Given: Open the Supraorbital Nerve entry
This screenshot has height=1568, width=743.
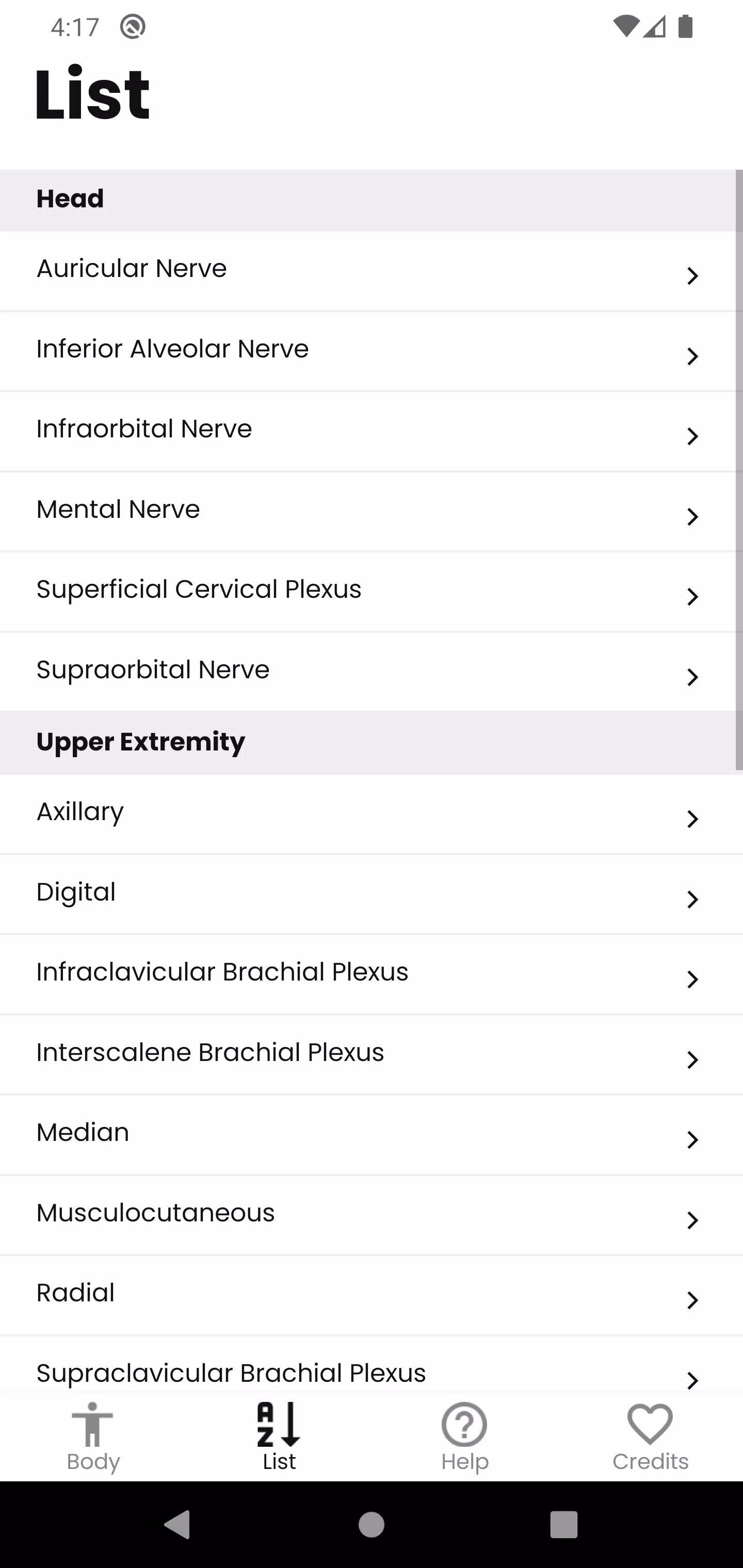Looking at the screenshot, I should (x=372, y=672).
